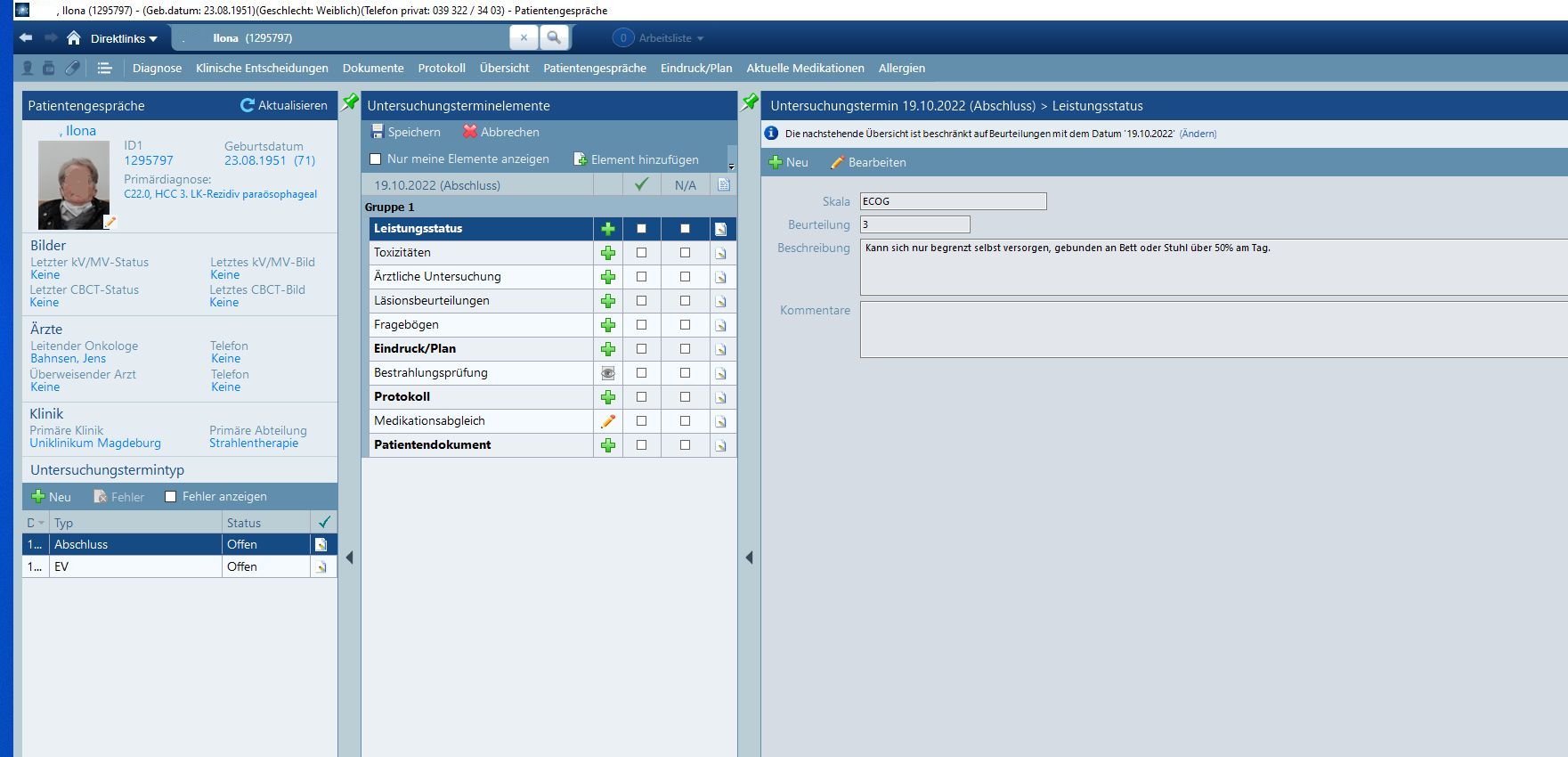Click the Aktualisieren refresh icon
The image size is (1568, 757).
(248, 105)
